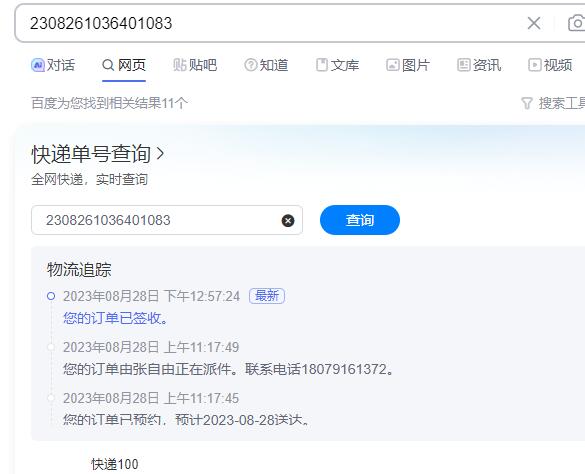The image size is (585, 474).
Task: Open the 知道 tab
Action: pyautogui.click(x=266, y=65)
